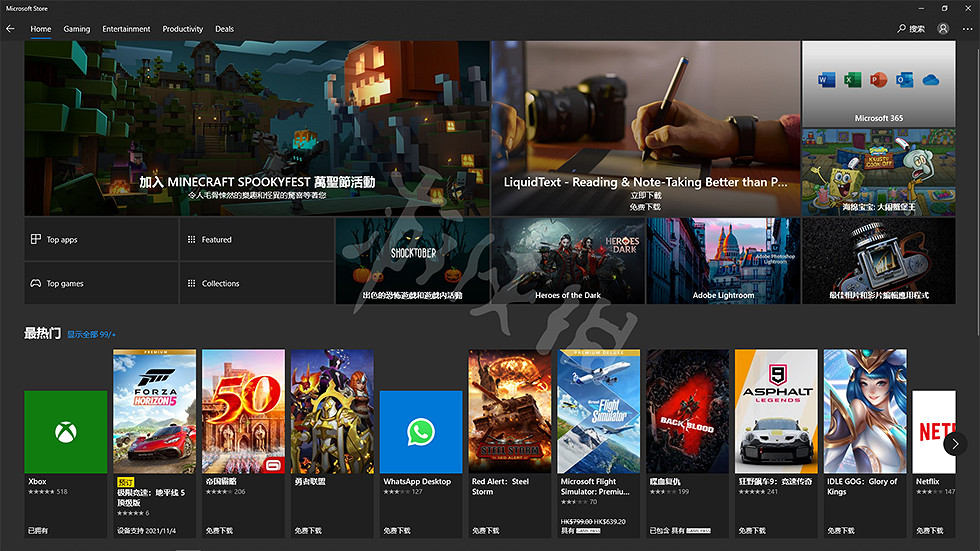This screenshot has height=551, width=980.
Task: Open Microsoft 365 tile with Office icons
Action: click(878, 84)
